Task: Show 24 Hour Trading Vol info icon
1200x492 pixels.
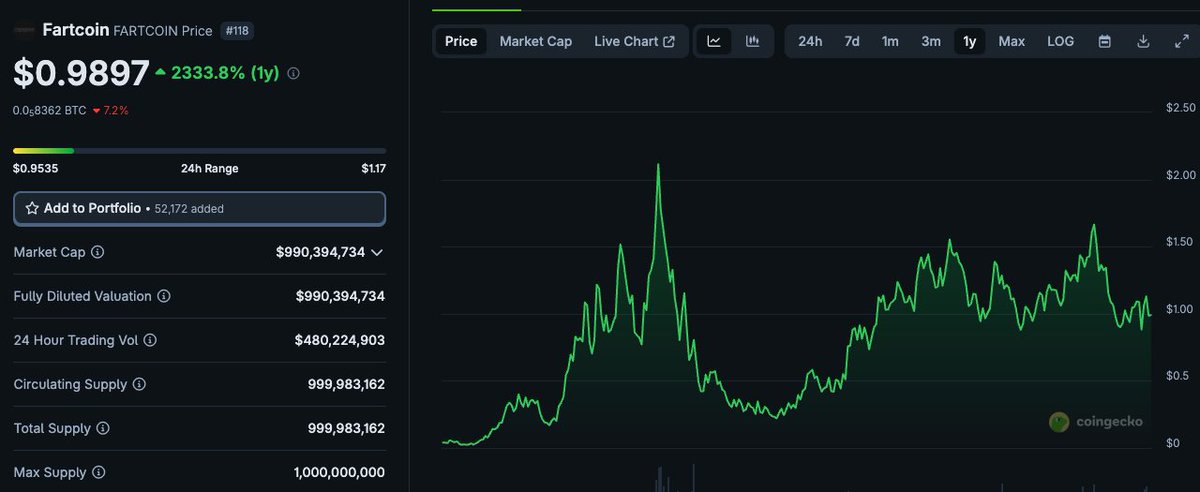Action: tap(150, 340)
